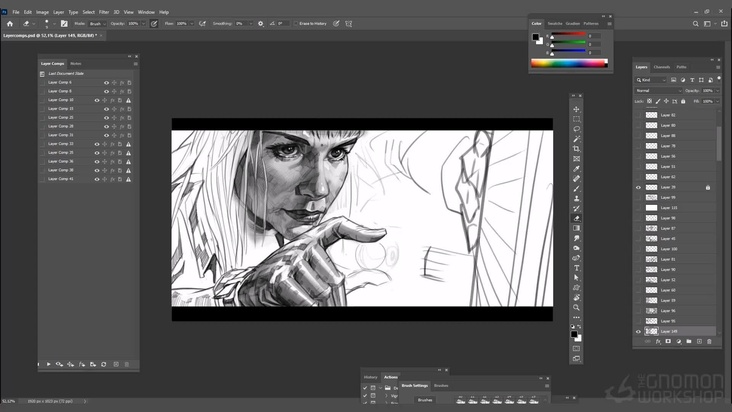This screenshot has width=732, height=412.
Task: Open the blending mode dropdown set to Normal
Action: coord(658,90)
